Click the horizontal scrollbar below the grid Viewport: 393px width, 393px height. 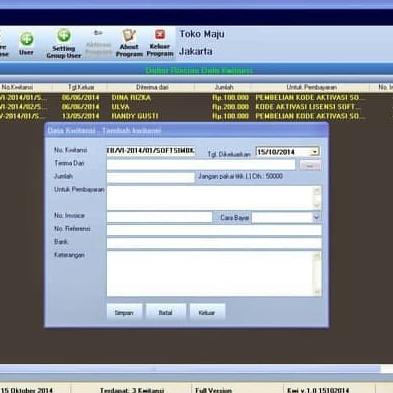(x=190, y=368)
